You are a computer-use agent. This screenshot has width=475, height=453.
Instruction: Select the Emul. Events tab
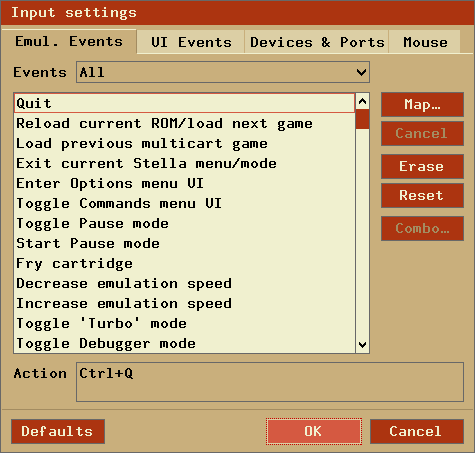(x=69, y=42)
